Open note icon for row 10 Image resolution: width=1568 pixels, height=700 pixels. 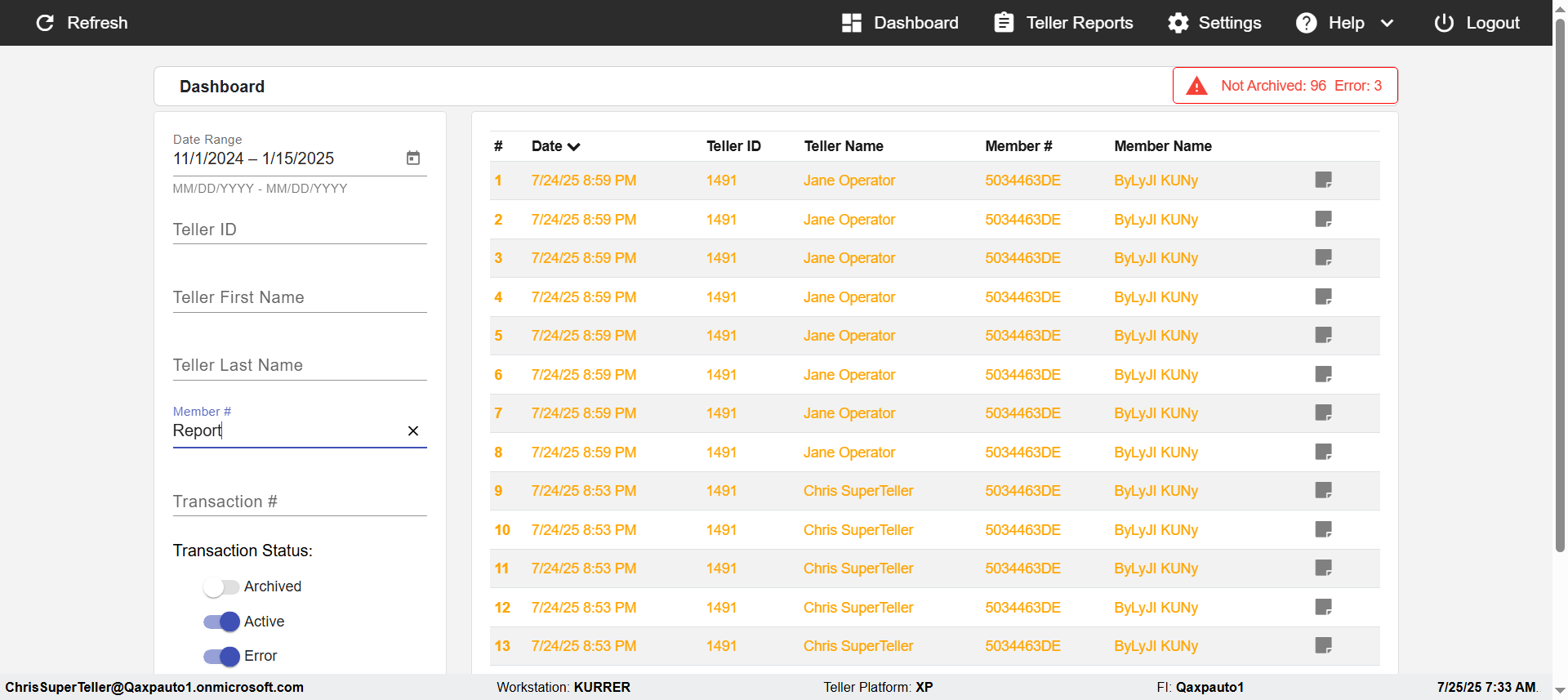coord(1324,529)
